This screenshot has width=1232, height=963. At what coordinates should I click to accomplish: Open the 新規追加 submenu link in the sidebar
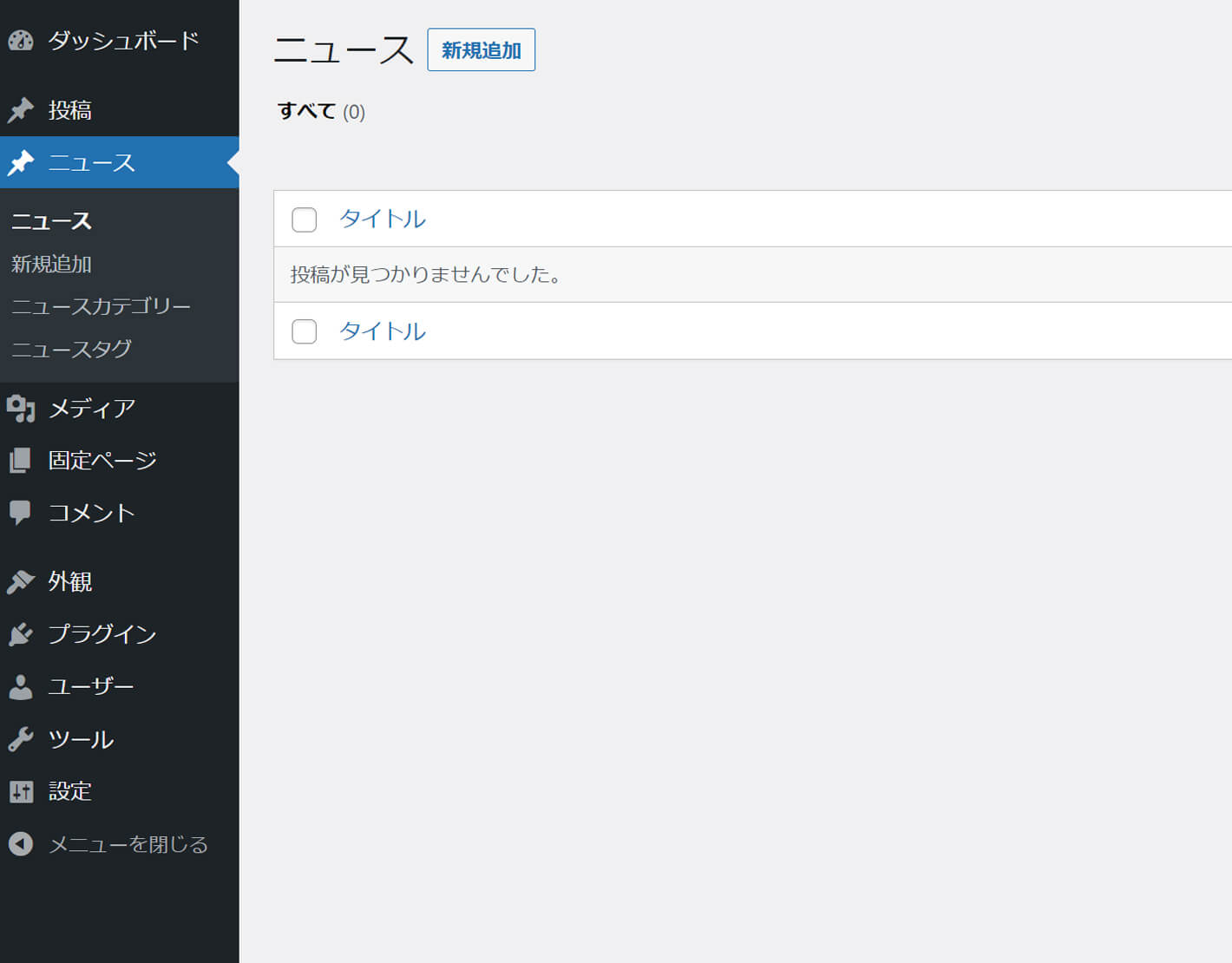point(51,264)
